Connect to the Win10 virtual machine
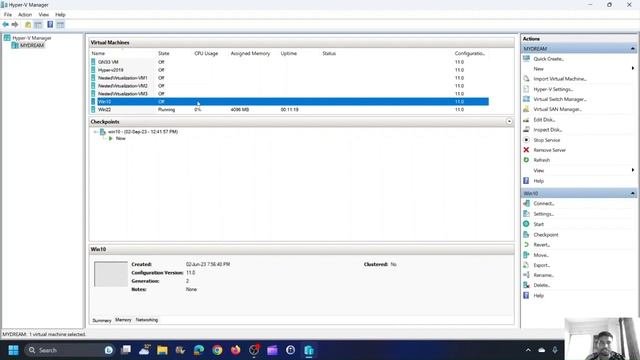 (543, 203)
